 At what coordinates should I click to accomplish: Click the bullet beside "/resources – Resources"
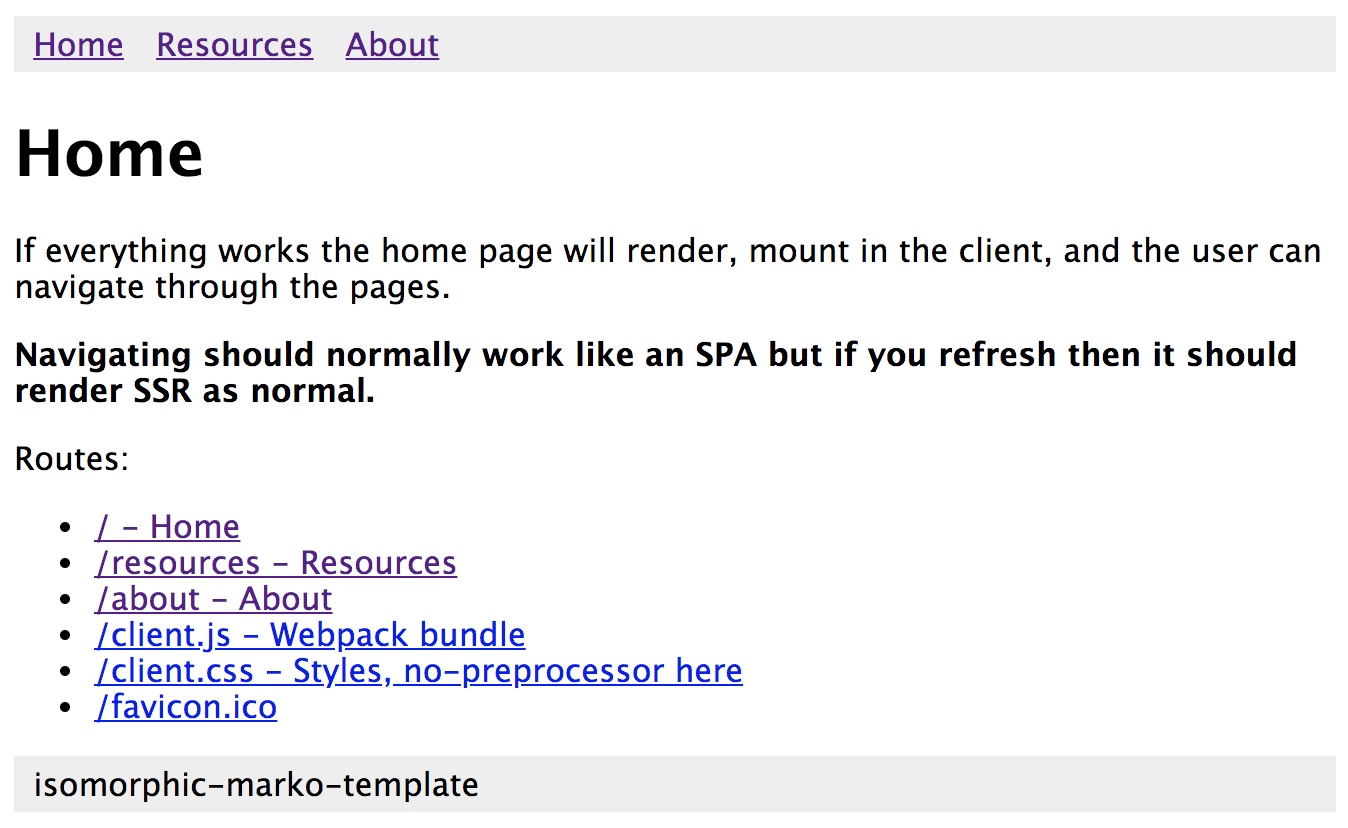click(67, 564)
